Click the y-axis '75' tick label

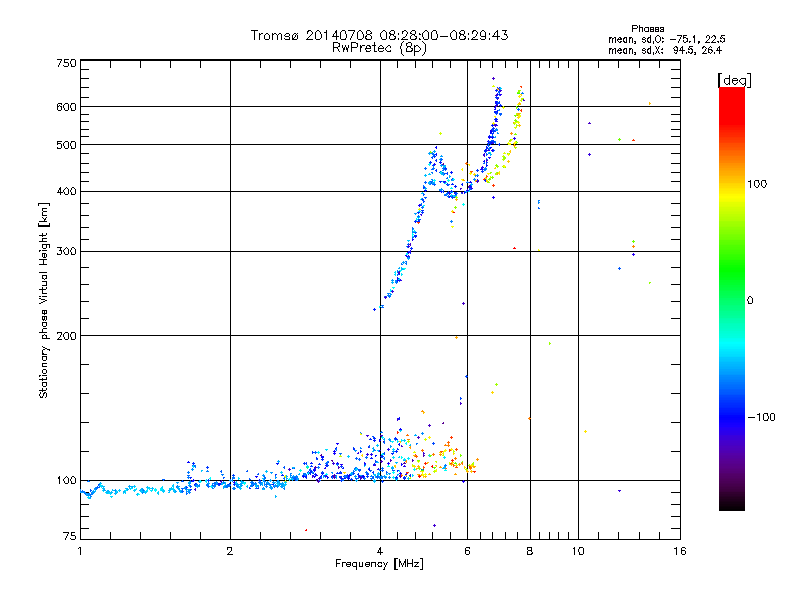pyautogui.click(x=70, y=536)
